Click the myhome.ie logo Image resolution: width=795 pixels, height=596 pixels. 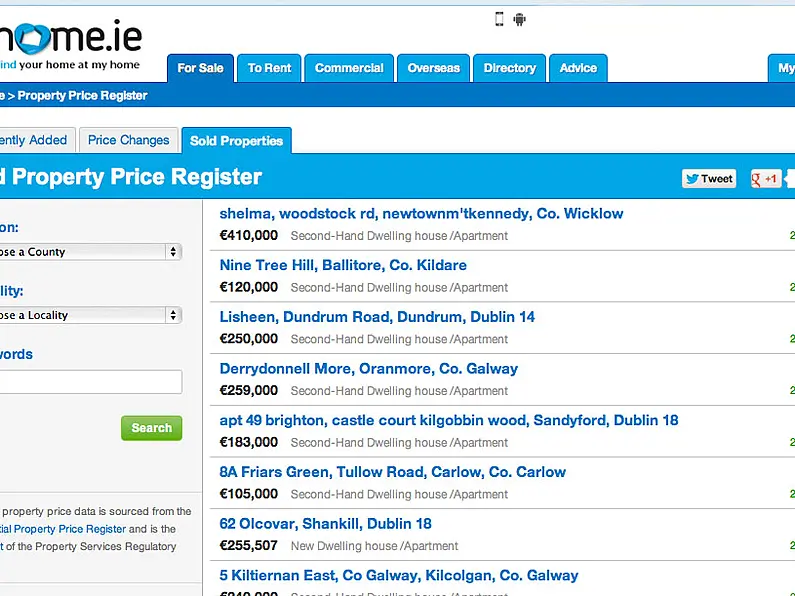[70, 44]
